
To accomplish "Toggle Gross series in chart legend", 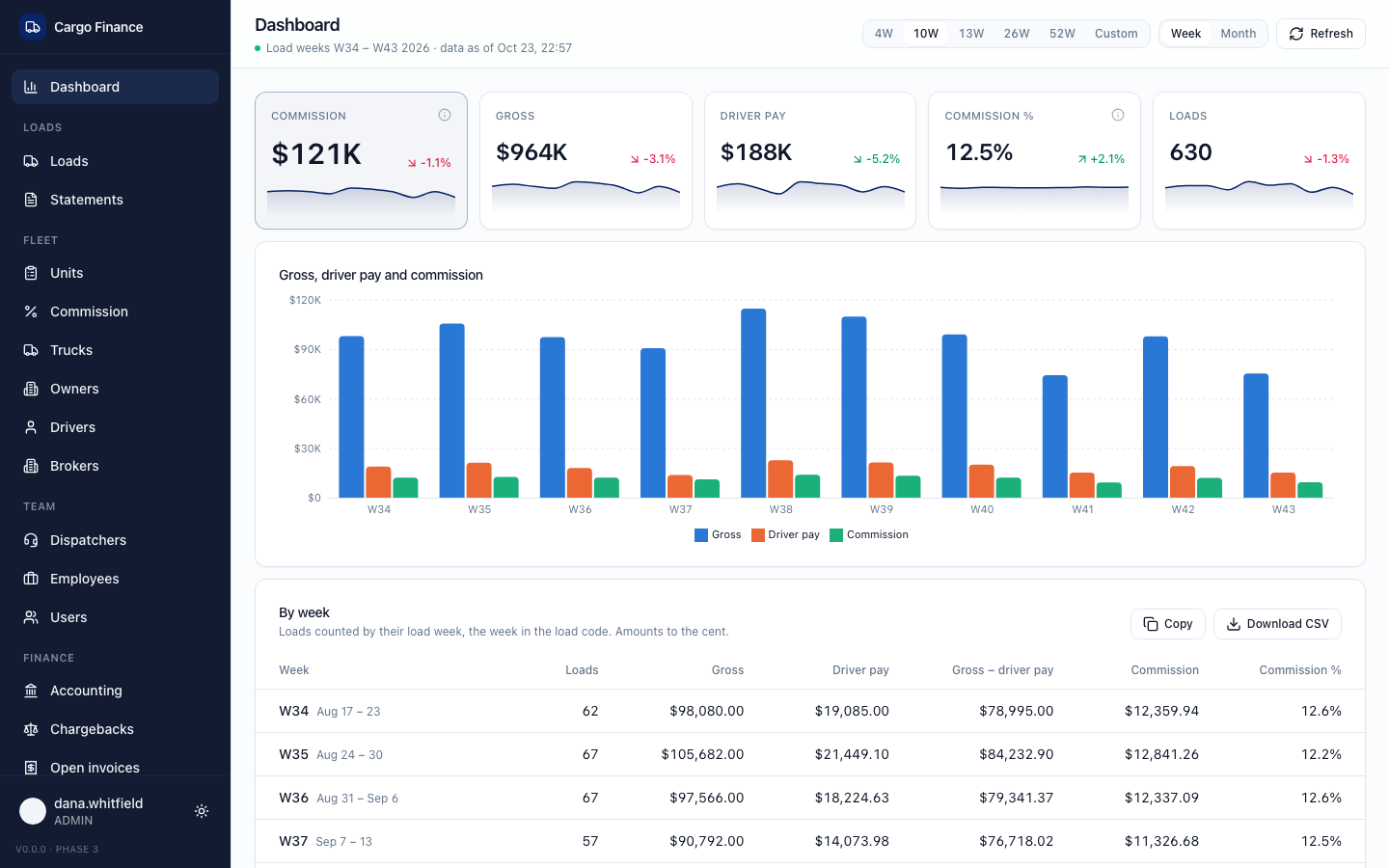I will click(x=718, y=535).
